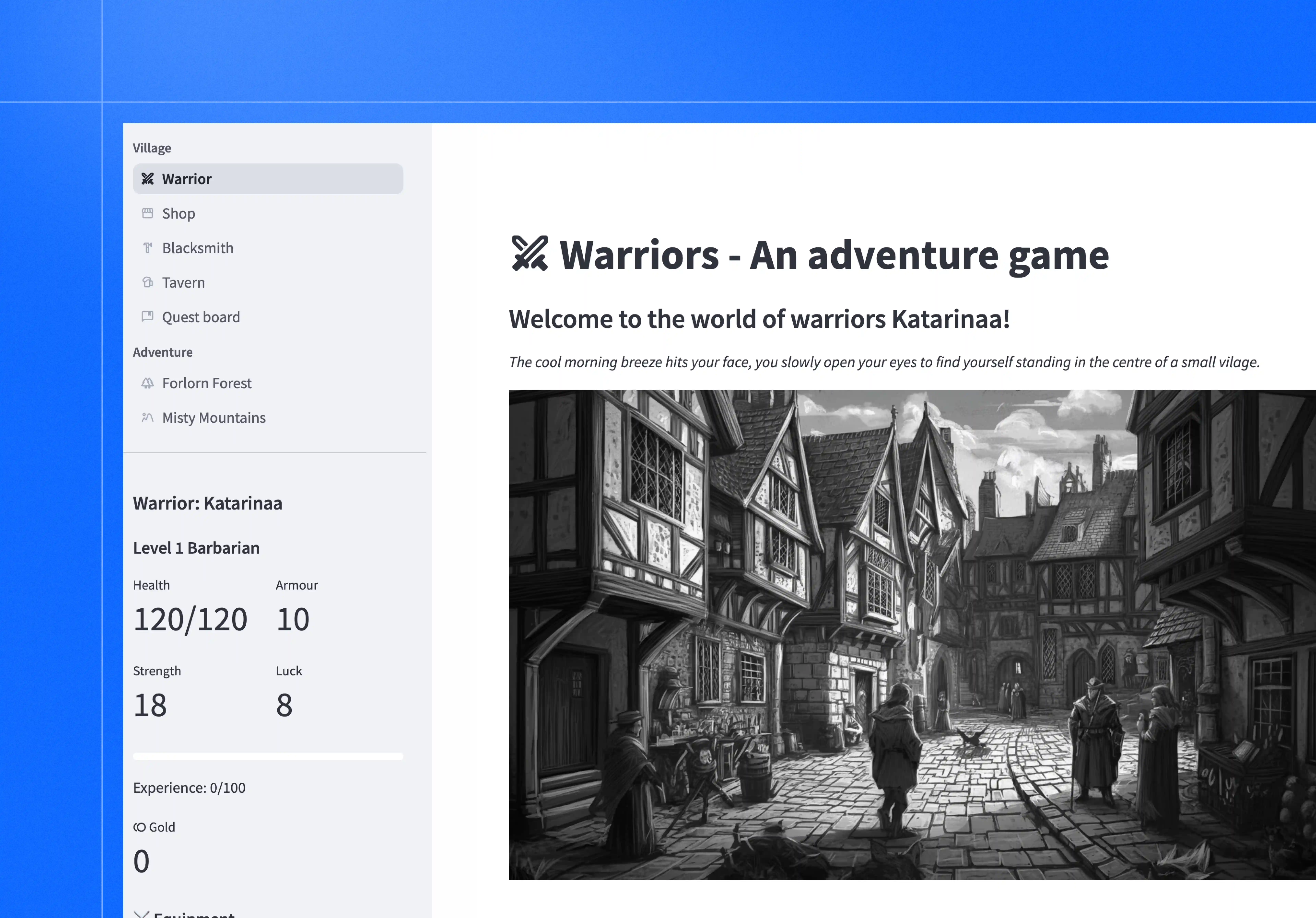Click the crossed swords icon beside Warrior
This screenshot has height=918, width=1316.
click(x=147, y=179)
